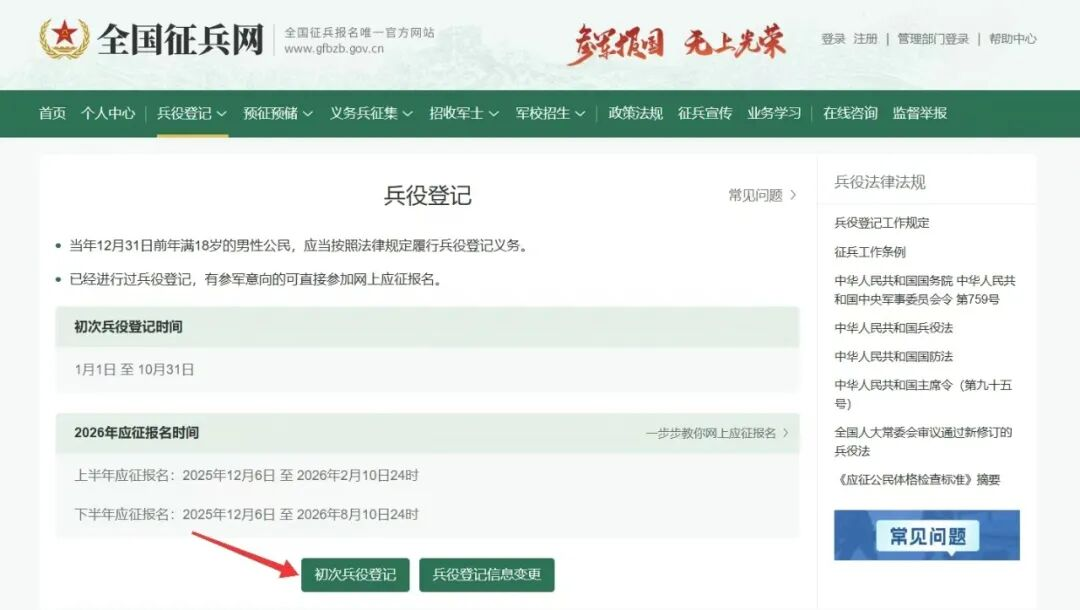
Task: Click 注册 to create an account
Action: [865, 39]
